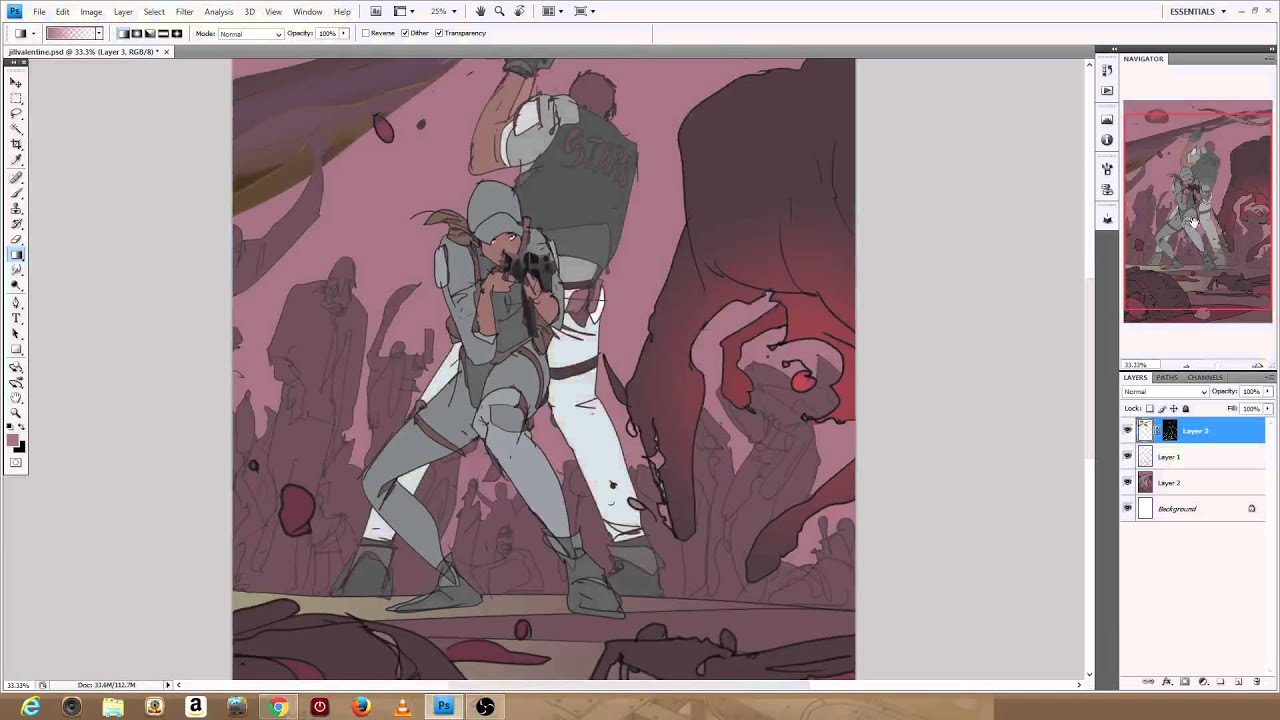Delete layer using the trash icon
1280x720 pixels.
point(1257,682)
